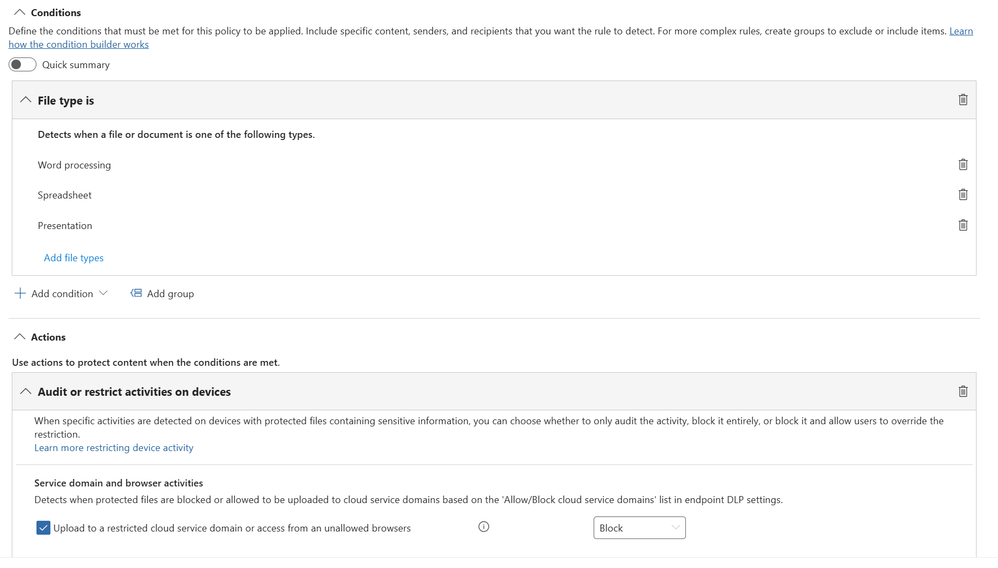The image size is (998, 568).
Task: Remove the Word processing file type
Action: (963, 165)
